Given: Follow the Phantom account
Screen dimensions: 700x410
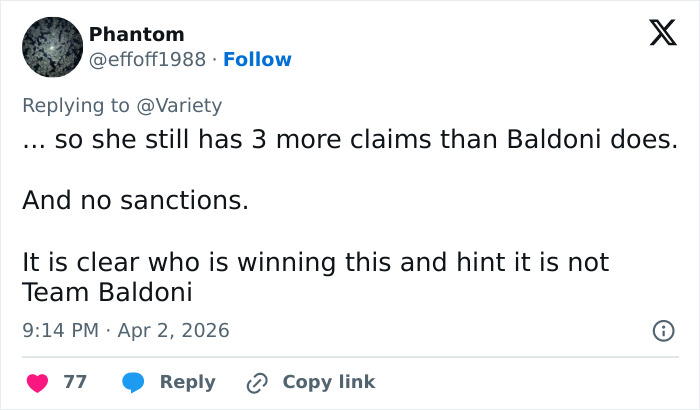Looking at the screenshot, I should pyautogui.click(x=258, y=59).
